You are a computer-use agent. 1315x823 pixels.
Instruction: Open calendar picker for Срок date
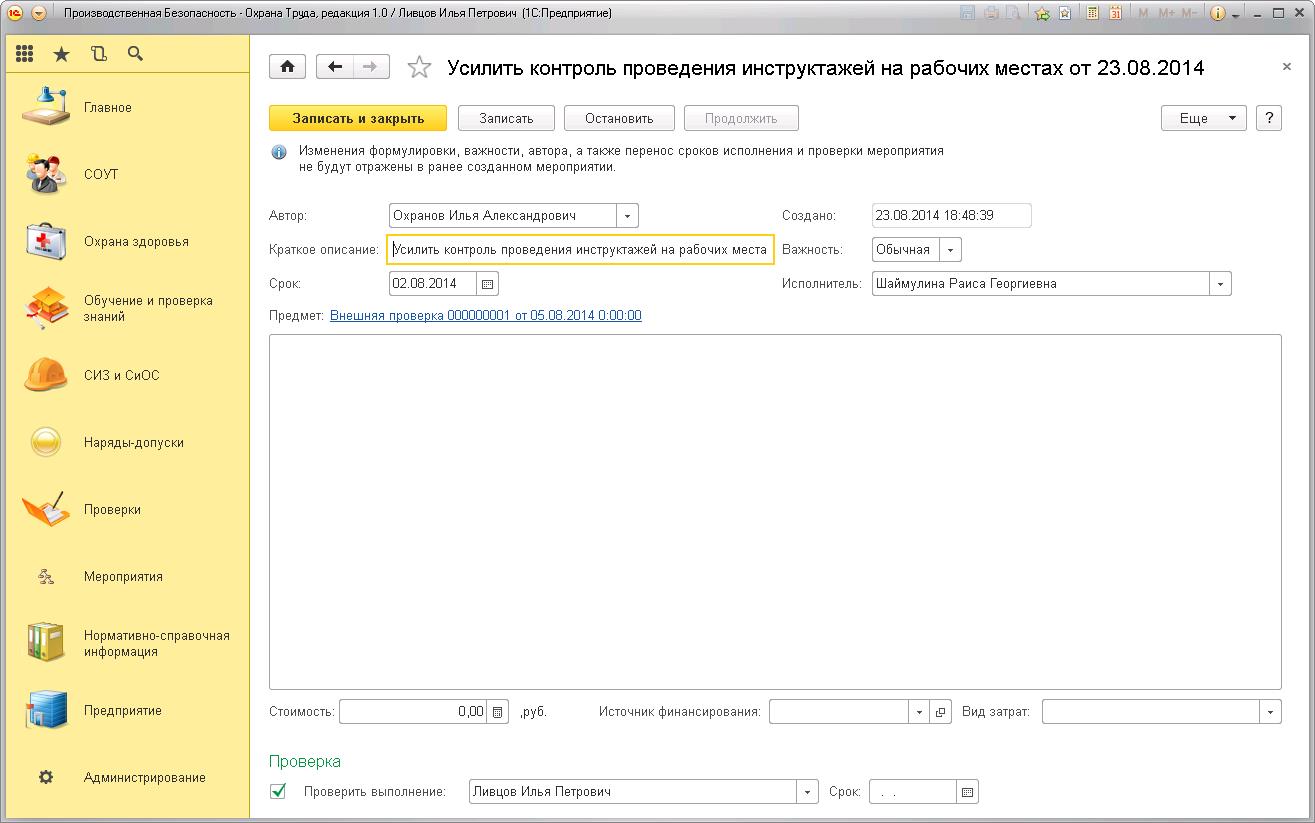[487, 284]
